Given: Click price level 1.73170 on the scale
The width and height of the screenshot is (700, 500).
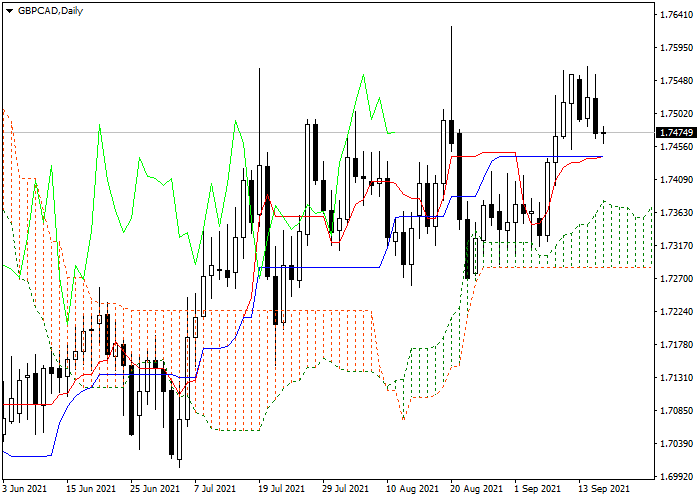Looking at the screenshot, I should 677,246.
